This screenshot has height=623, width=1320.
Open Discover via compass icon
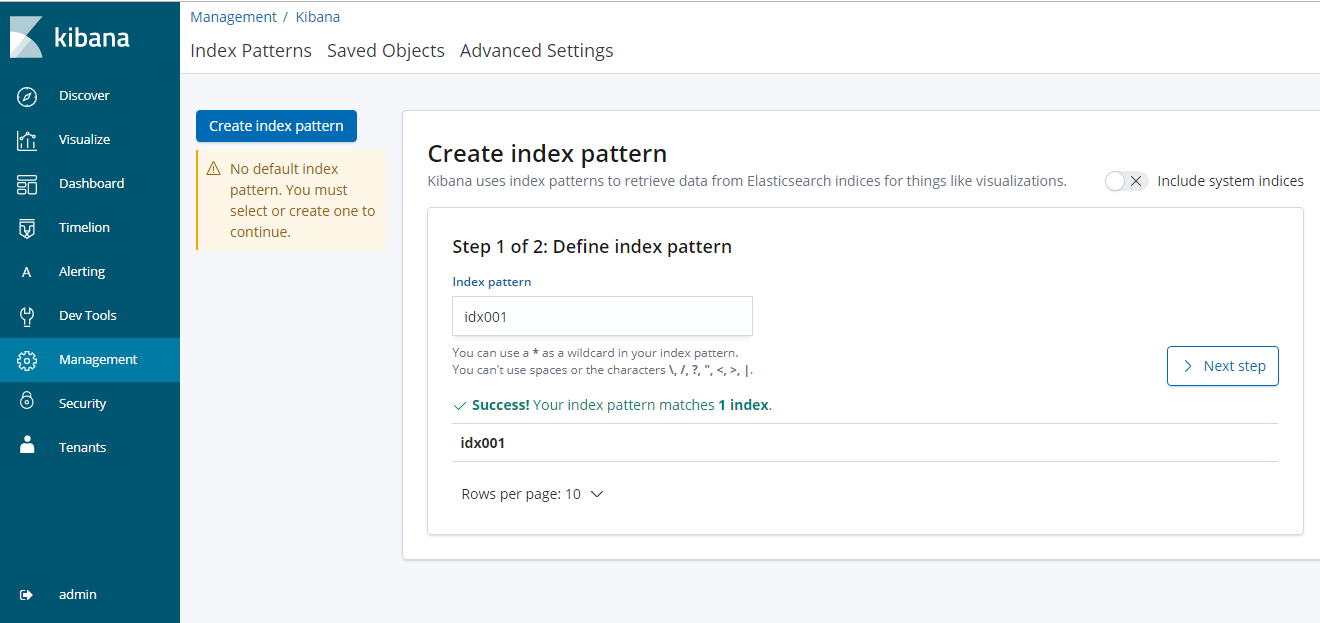[27, 96]
